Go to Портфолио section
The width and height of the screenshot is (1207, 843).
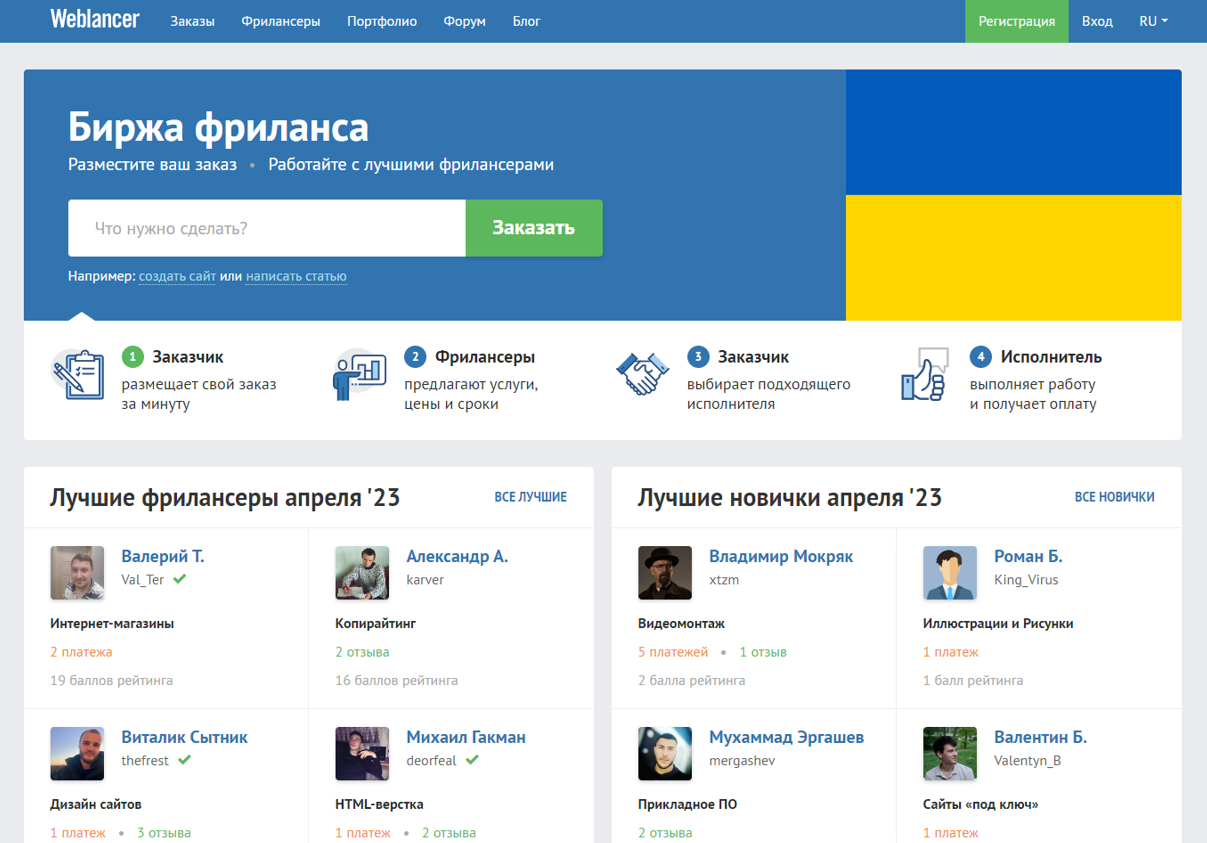pos(382,21)
